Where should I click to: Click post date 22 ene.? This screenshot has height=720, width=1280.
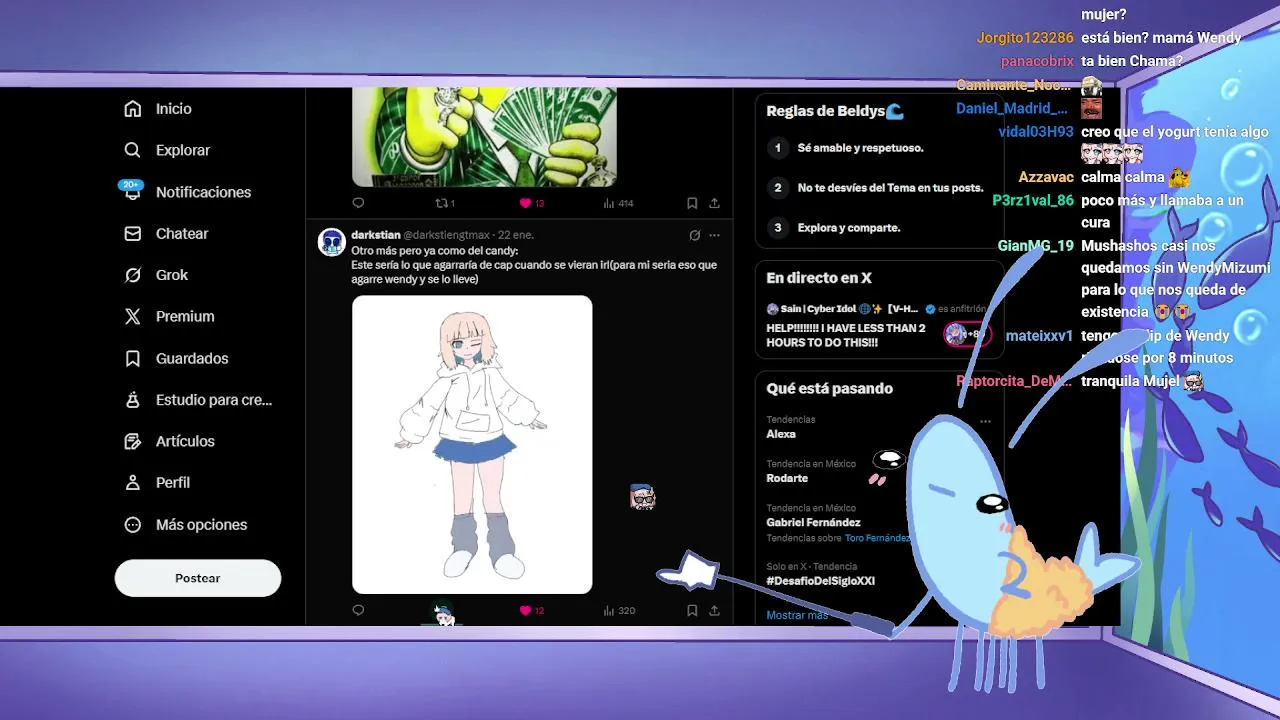[516, 235]
